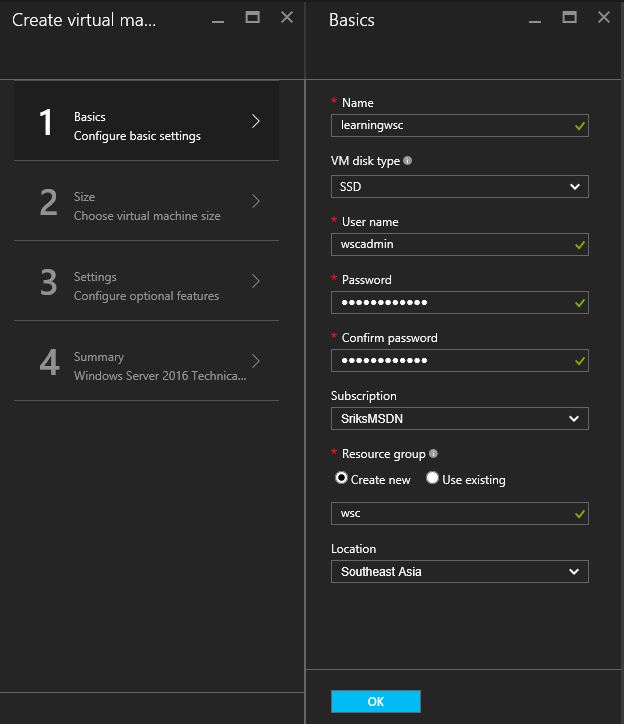Viewport: 624px width, 724px height.
Task: Select the Create new radio button
Action: 341,479
